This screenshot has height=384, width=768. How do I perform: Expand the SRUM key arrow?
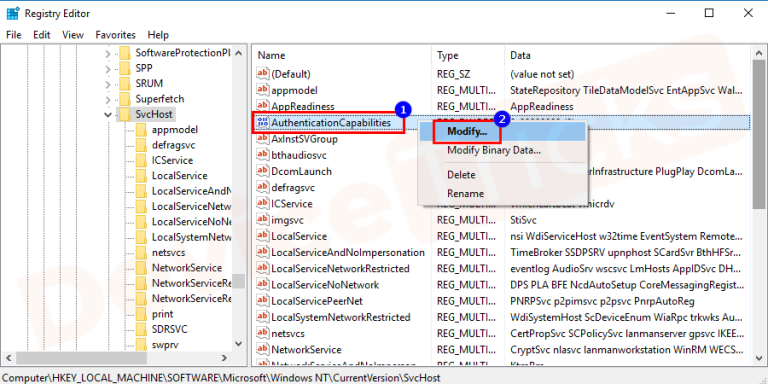(108, 84)
